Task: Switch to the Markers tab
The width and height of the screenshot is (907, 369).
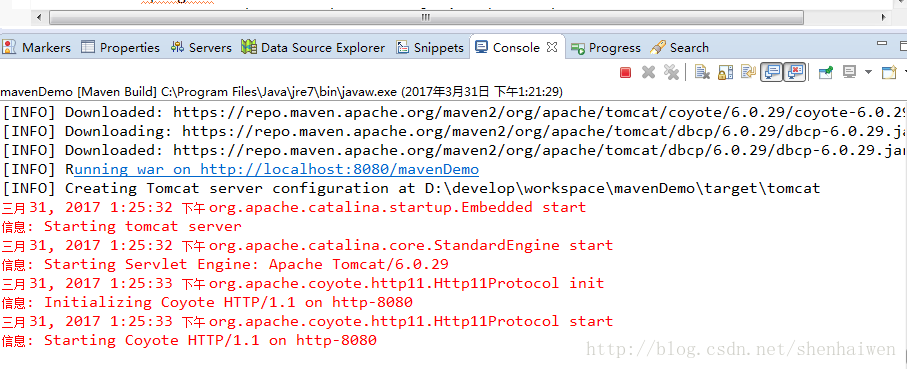Action: click(36, 47)
